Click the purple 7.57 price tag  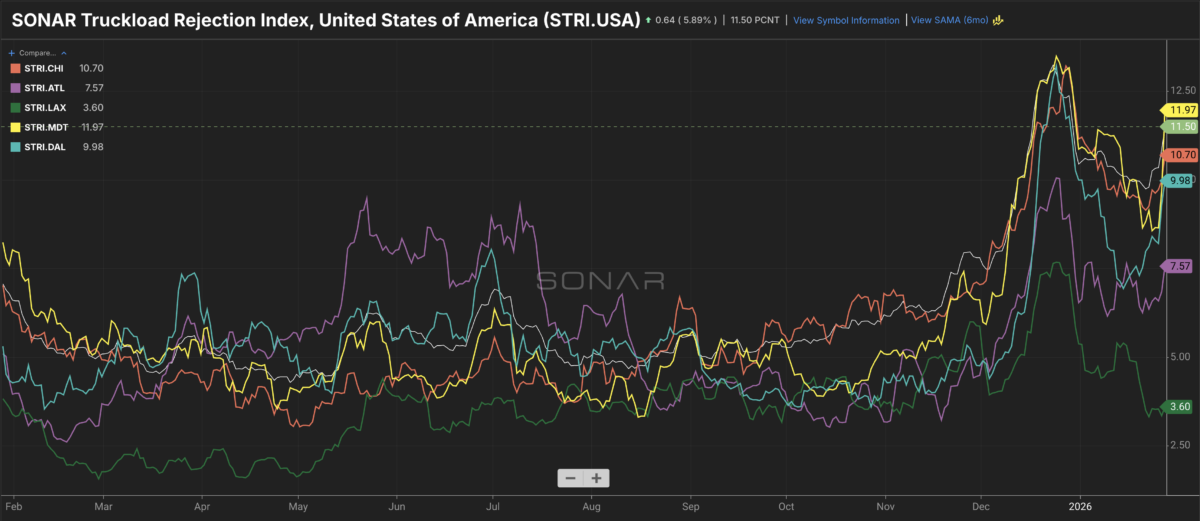click(x=1176, y=266)
